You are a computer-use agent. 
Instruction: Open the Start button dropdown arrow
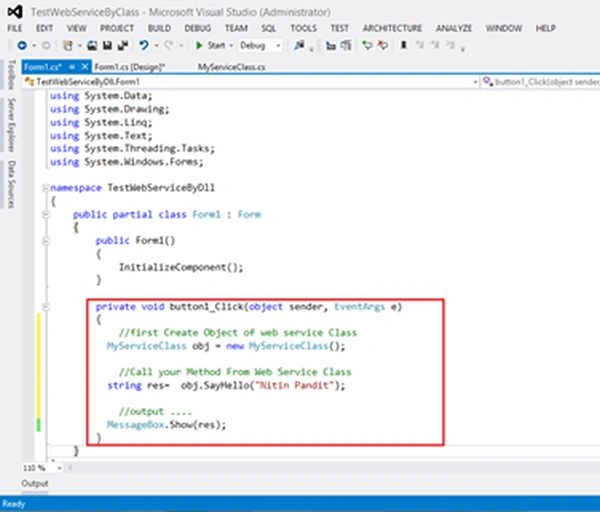[231, 46]
